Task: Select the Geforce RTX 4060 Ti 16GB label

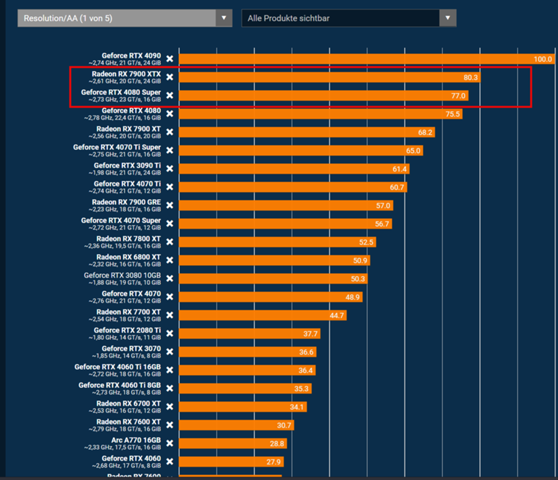Action: tap(118, 367)
